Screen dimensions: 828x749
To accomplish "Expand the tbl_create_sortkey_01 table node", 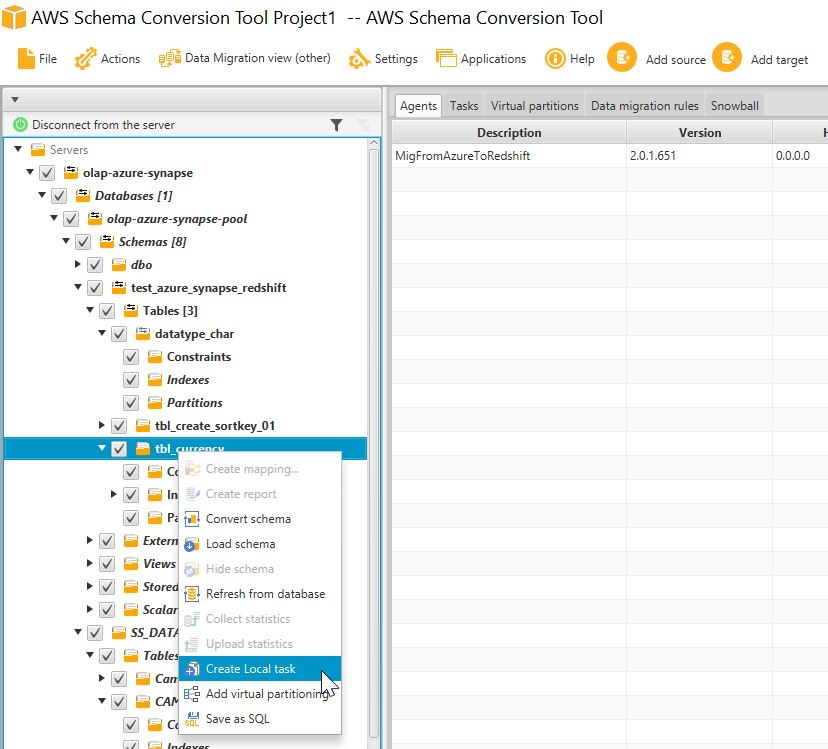I will click(102, 426).
